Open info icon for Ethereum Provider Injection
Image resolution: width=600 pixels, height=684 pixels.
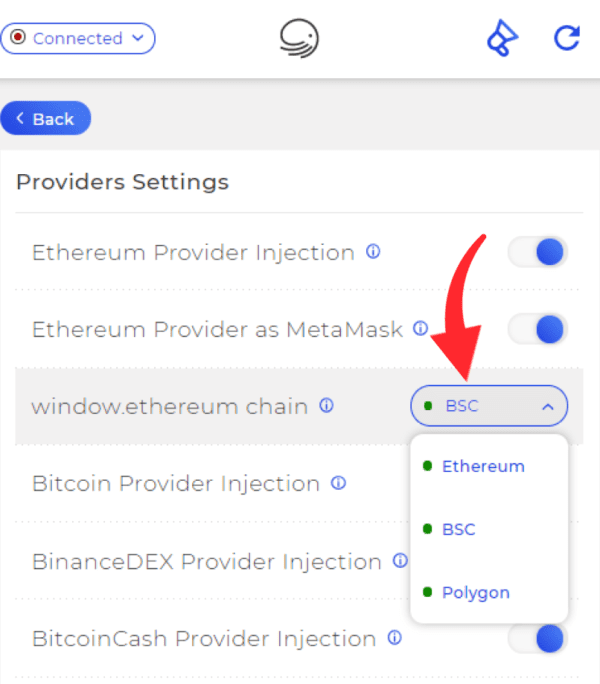373,251
